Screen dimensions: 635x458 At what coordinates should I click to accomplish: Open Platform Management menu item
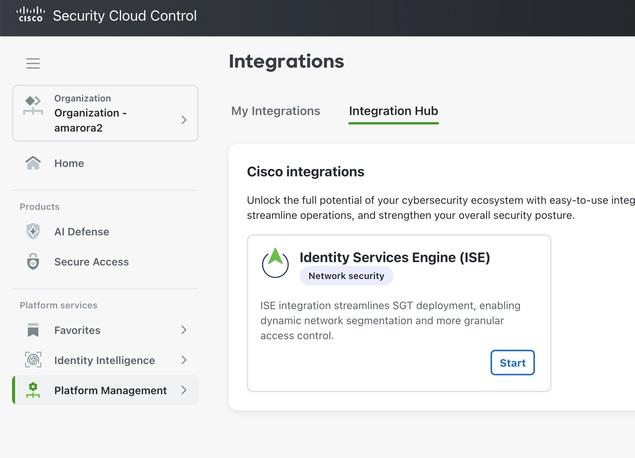pos(105,390)
